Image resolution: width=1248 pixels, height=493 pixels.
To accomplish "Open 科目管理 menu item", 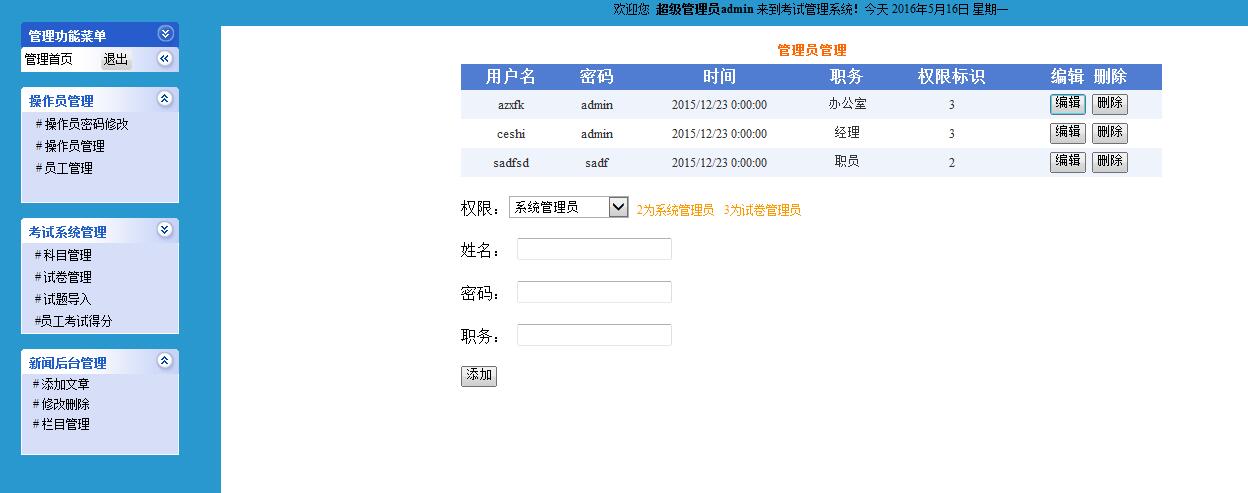I will pyautogui.click(x=67, y=255).
